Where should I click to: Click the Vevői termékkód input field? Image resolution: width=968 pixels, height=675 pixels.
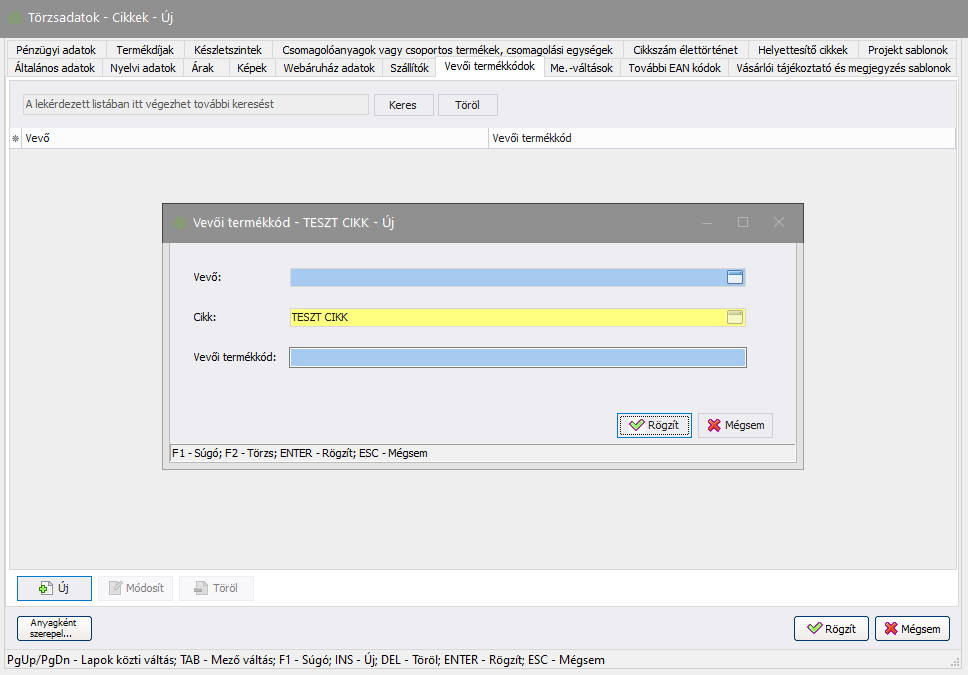pos(518,358)
